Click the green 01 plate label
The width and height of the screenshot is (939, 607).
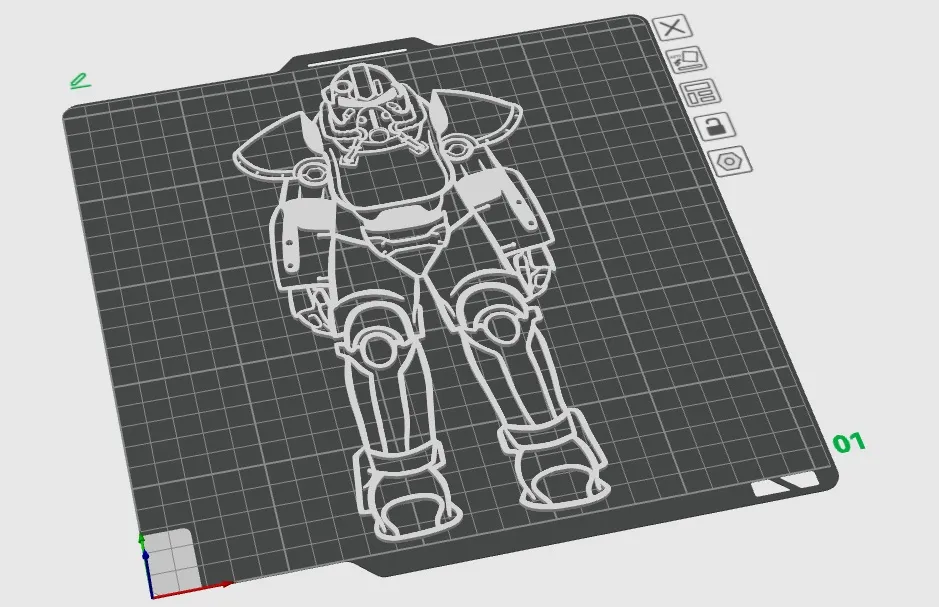pyautogui.click(x=849, y=443)
